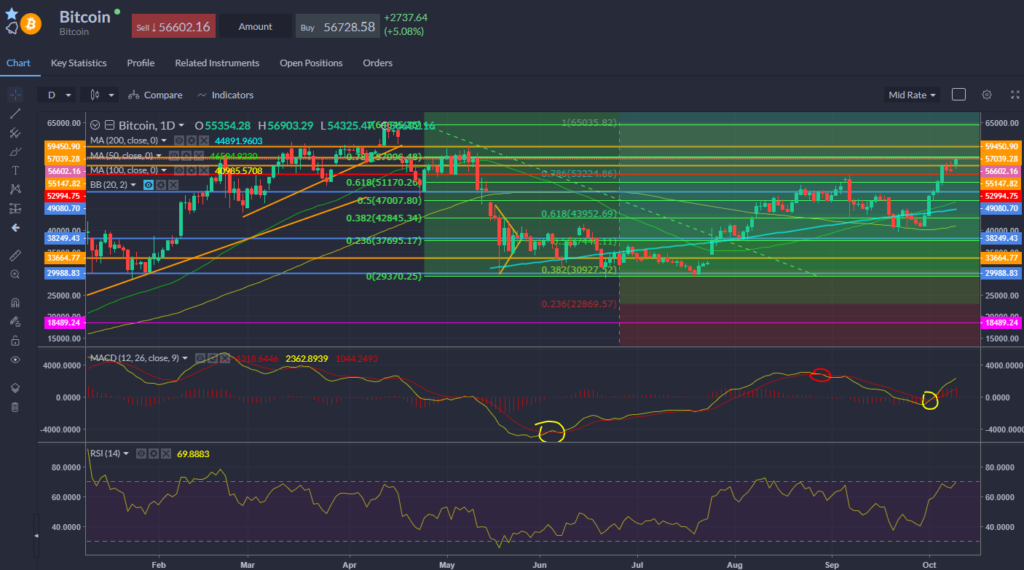Open the Mid Rate dropdown
Viewport: 1024px width, 570px height.
(912, 95)
